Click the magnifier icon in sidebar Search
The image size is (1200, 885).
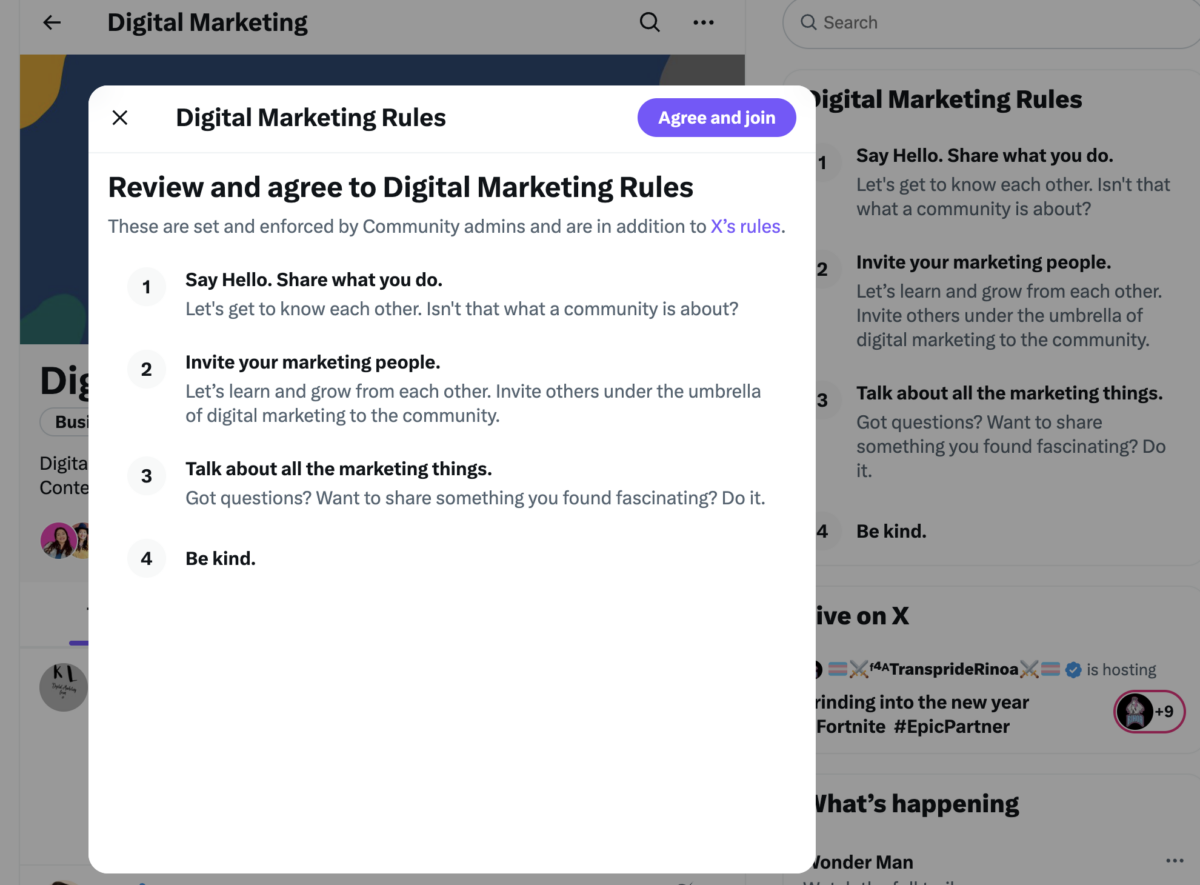pos(808,22)
